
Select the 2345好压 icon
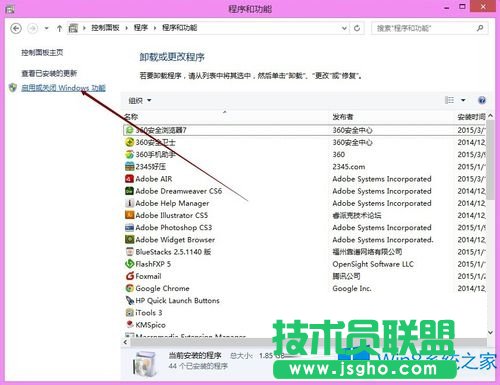point(129,166)
